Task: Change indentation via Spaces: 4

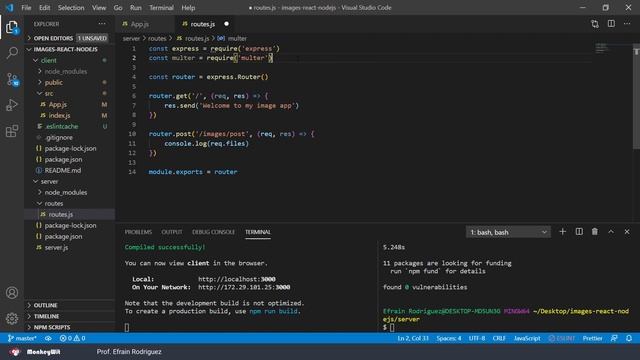Action: [449, 338]
